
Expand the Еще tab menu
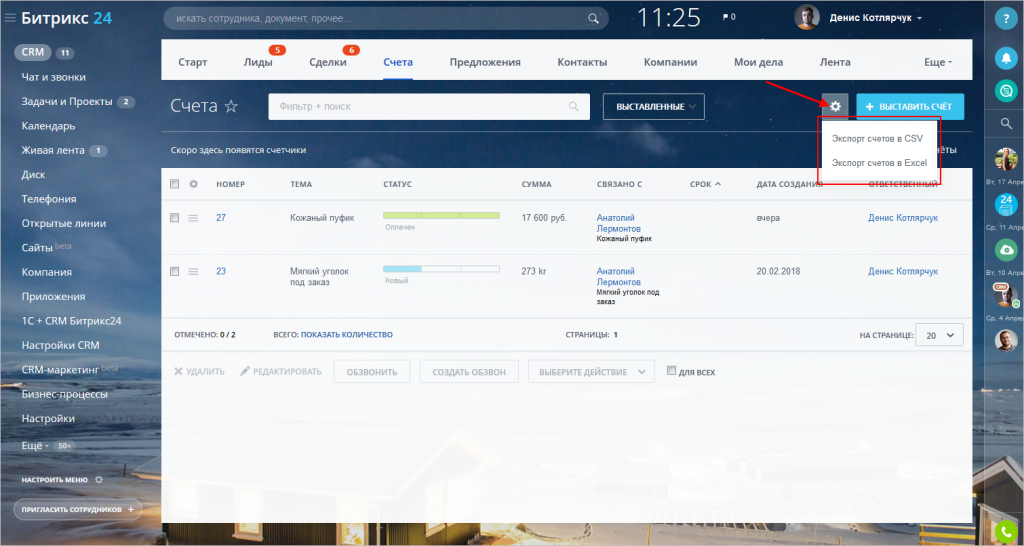tap(938, 62)
